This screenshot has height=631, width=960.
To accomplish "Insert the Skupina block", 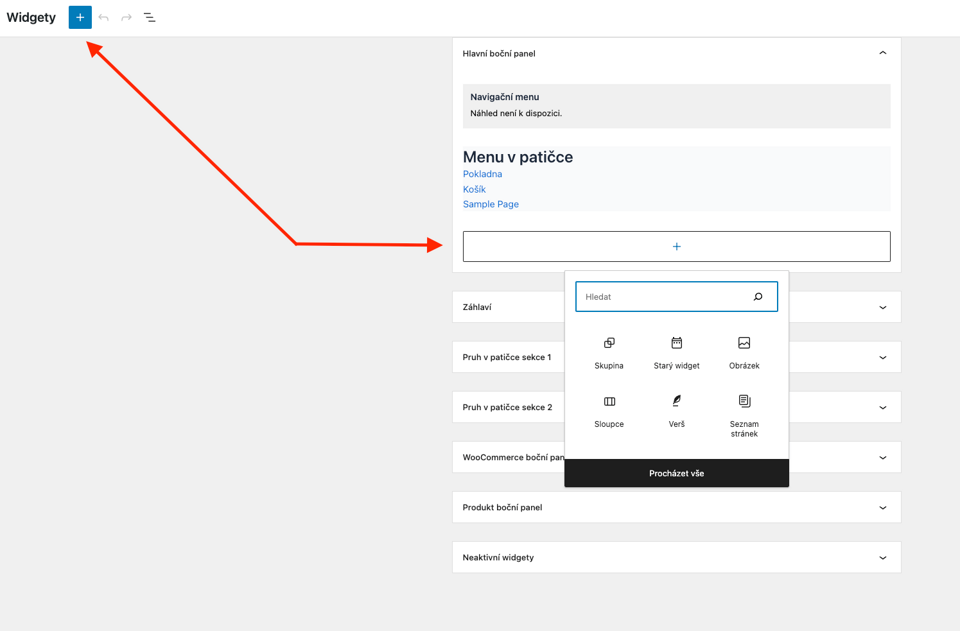I will click(x=609, y=353).
